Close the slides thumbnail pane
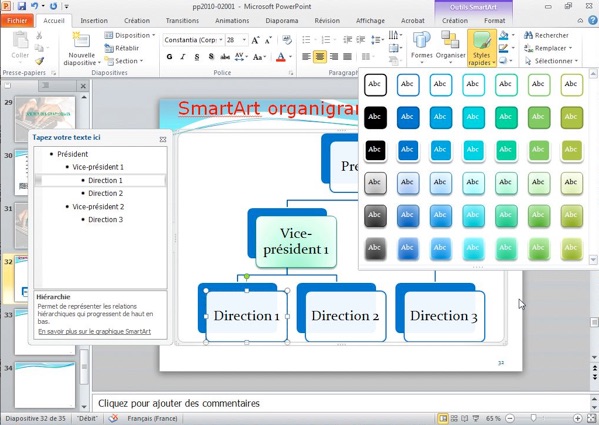599x425 pixels. tap(83, 86)
